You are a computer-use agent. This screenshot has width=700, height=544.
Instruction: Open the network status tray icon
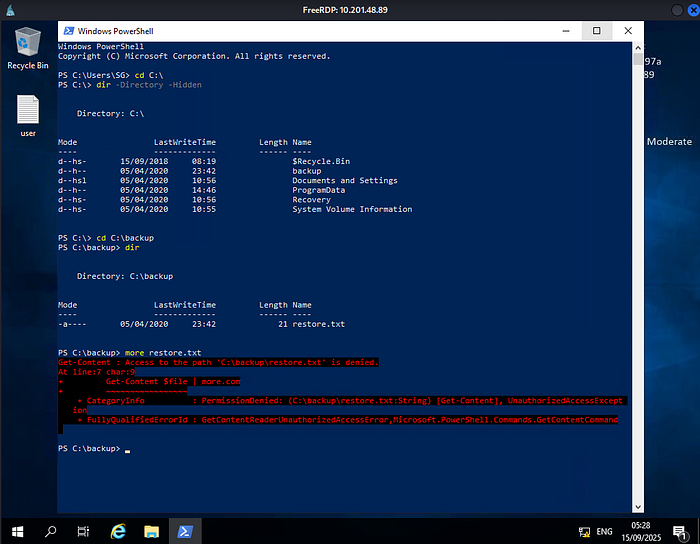coord(584,532)
